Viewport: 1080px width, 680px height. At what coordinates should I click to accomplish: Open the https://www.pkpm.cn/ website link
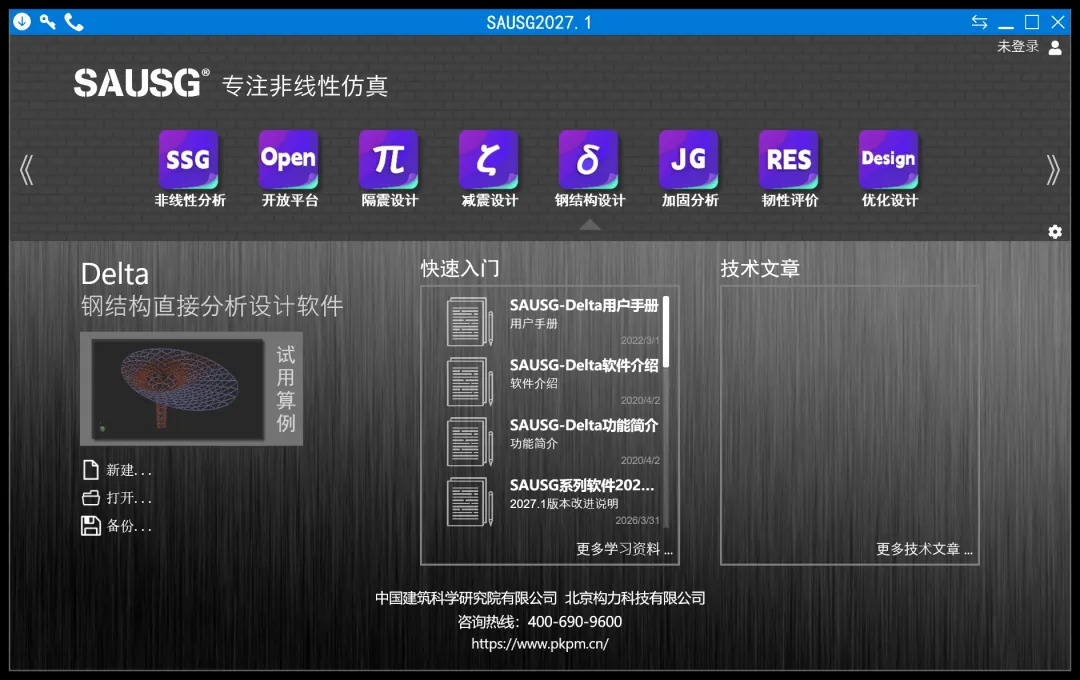(x=540, y=644)
